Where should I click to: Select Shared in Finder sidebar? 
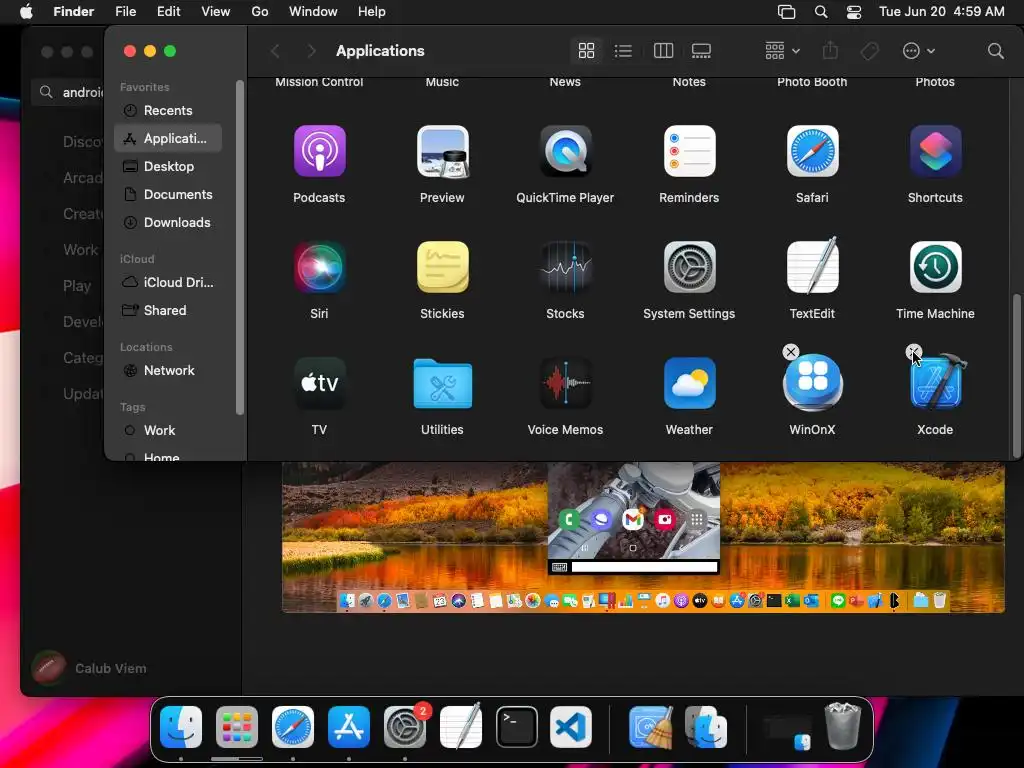tap(168, 311)
